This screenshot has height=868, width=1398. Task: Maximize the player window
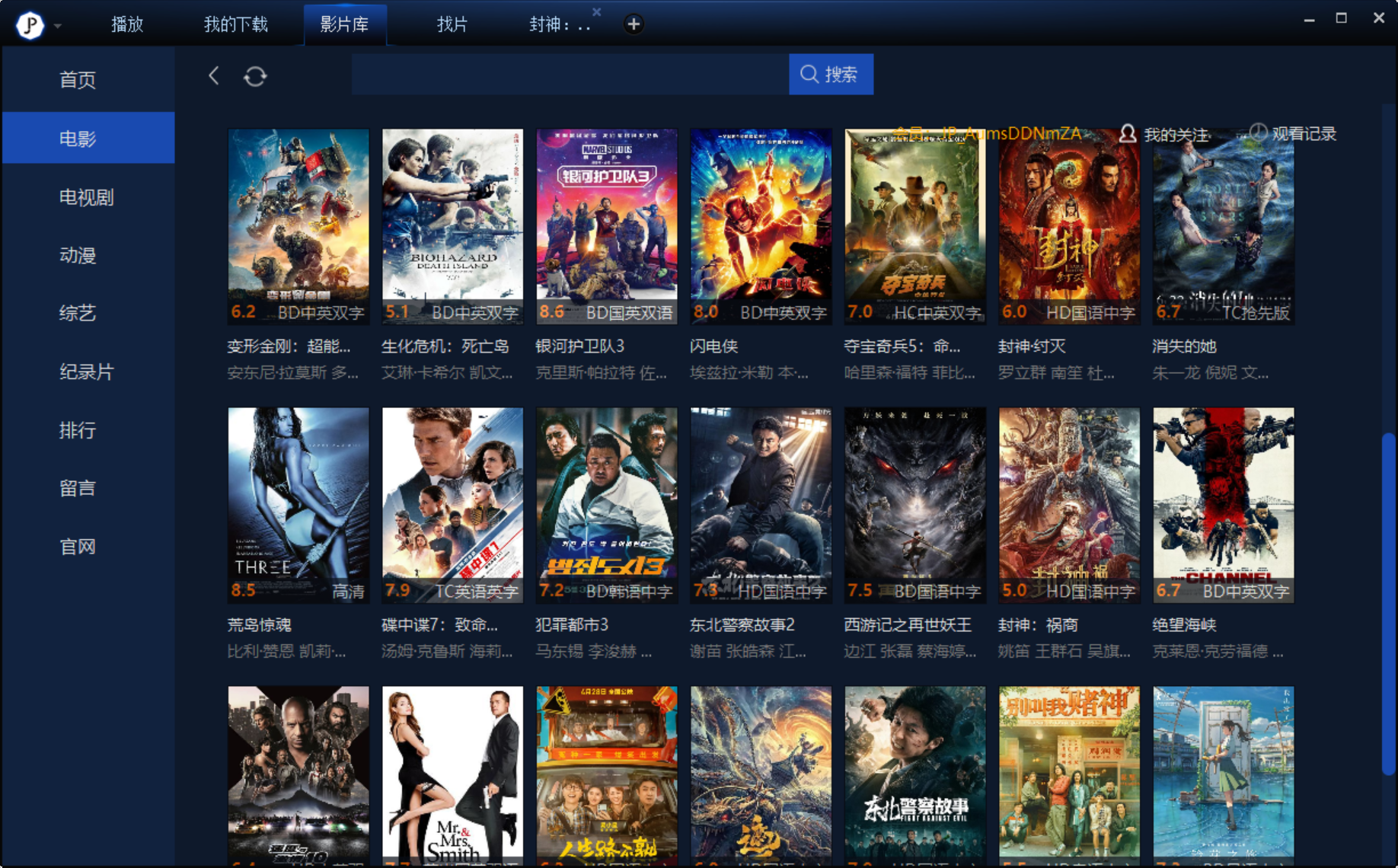point(1342,18)
